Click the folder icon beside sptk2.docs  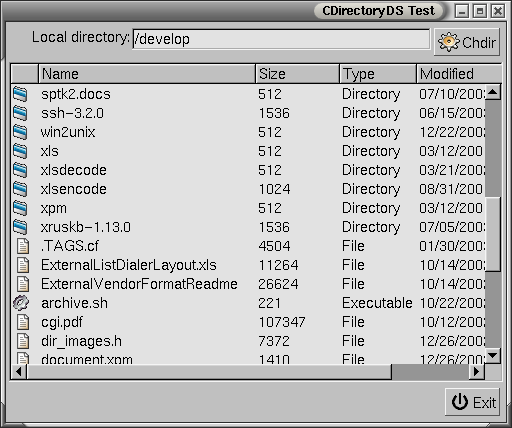pos(20,94)
